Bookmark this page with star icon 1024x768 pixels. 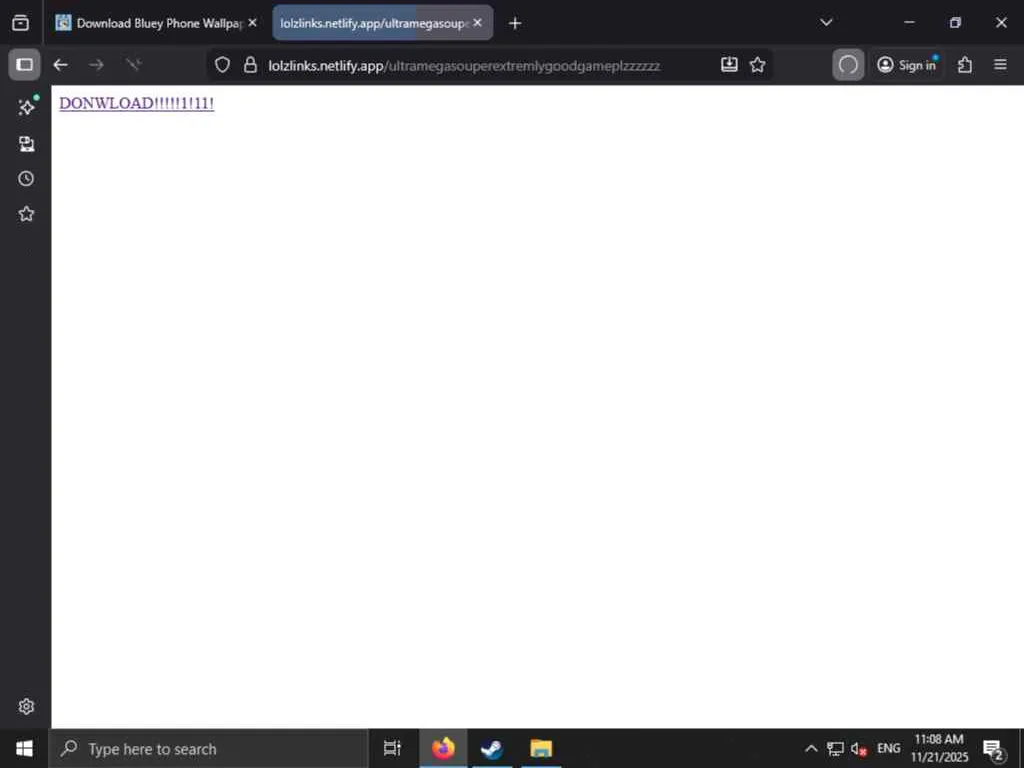click(758, 65)
